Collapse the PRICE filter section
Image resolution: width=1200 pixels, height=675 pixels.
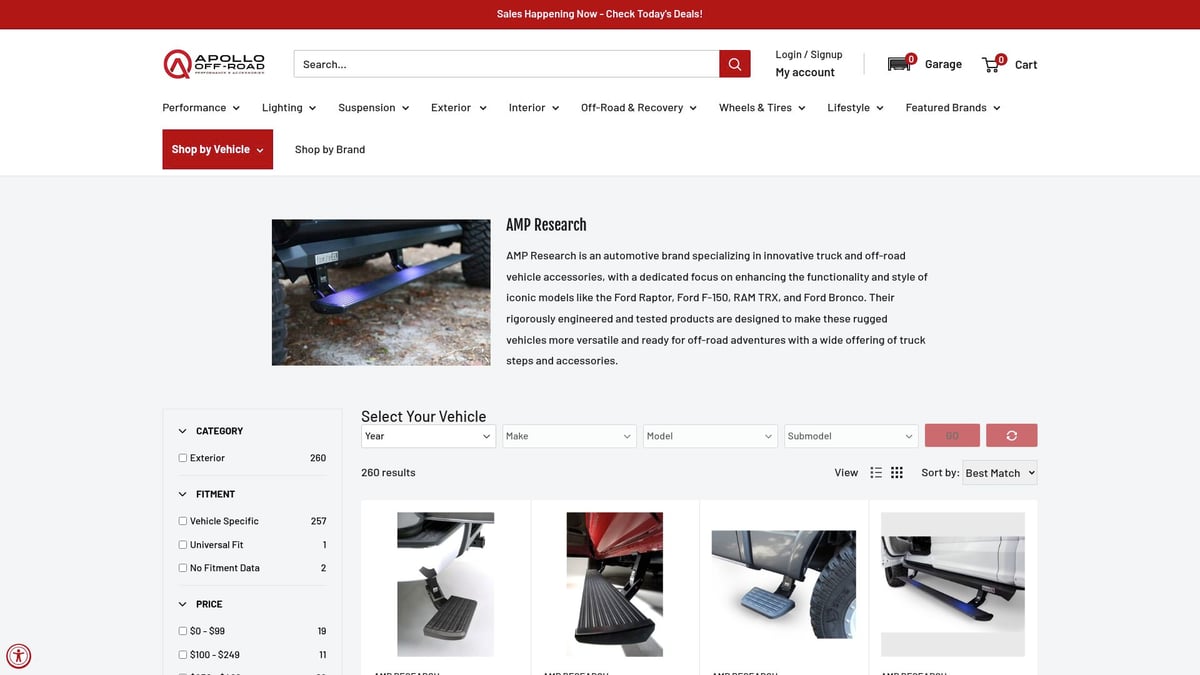tap(183, 604)
